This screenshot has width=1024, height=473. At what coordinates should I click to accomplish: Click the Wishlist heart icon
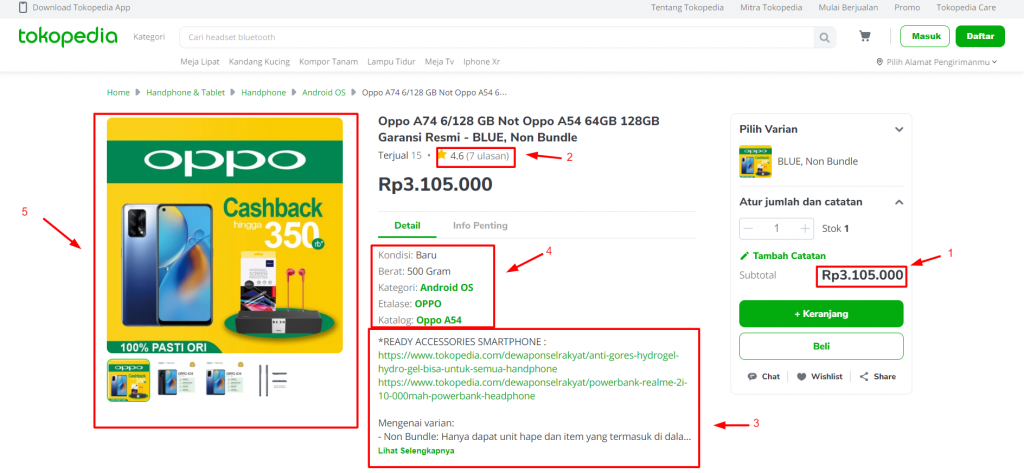801,376
